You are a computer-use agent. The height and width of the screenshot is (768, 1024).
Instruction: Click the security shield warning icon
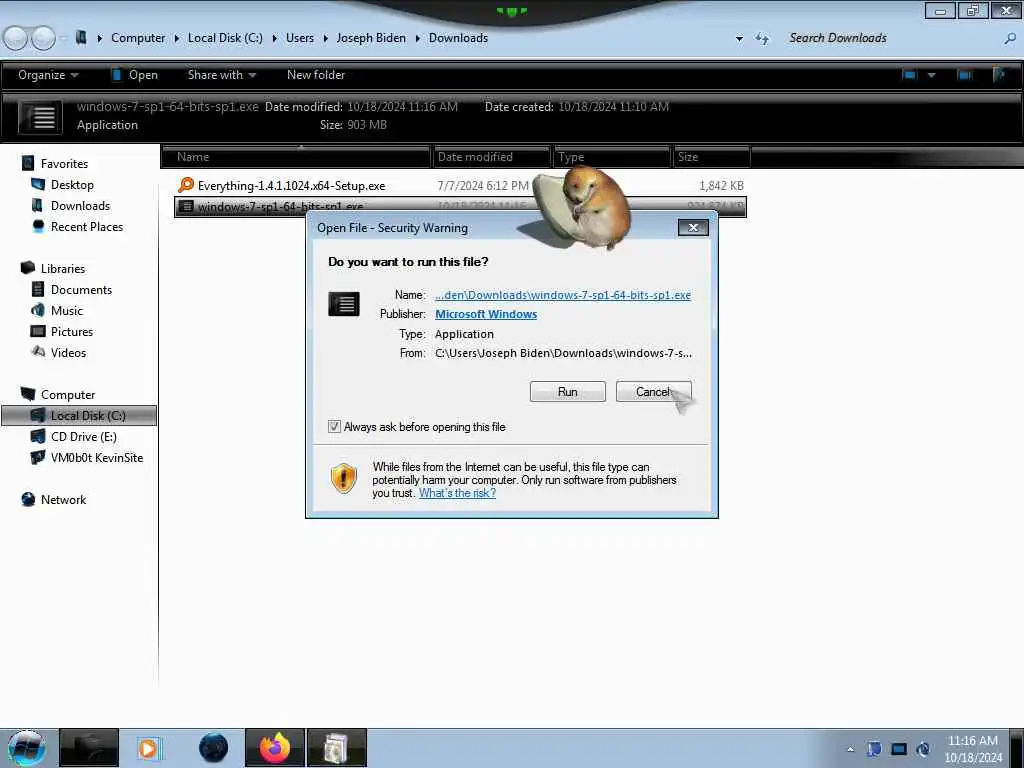coord(344,478)
